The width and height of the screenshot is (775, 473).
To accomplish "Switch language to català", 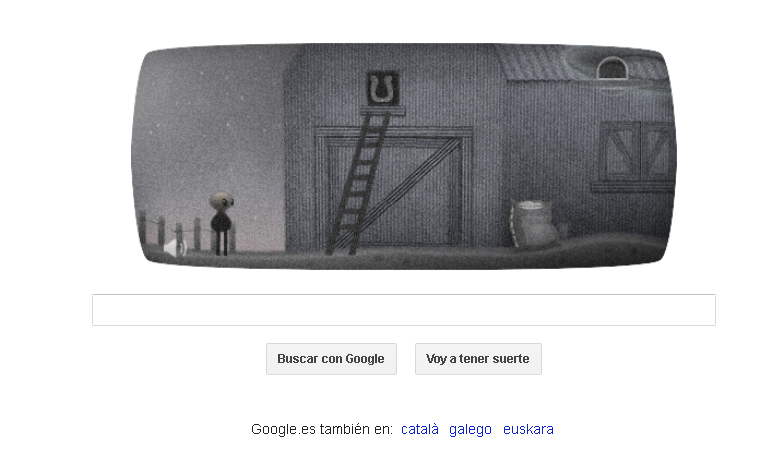I will point(420,429).
